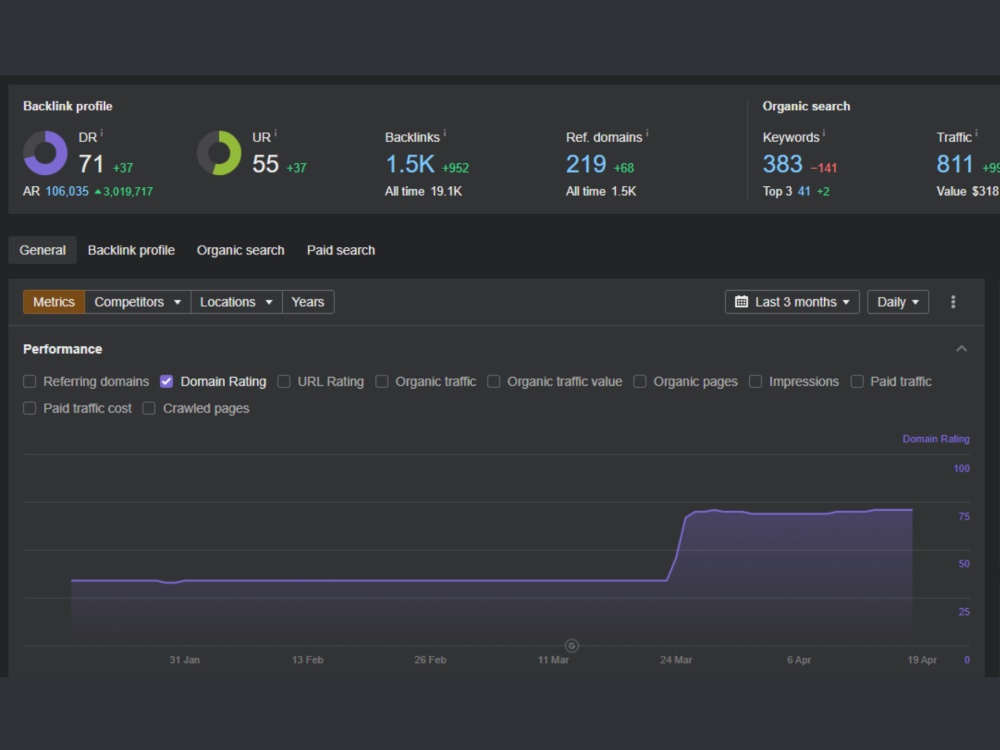Click the 31 Jan date label
The image size is (1000, 750).
click(x=184, y=660)
